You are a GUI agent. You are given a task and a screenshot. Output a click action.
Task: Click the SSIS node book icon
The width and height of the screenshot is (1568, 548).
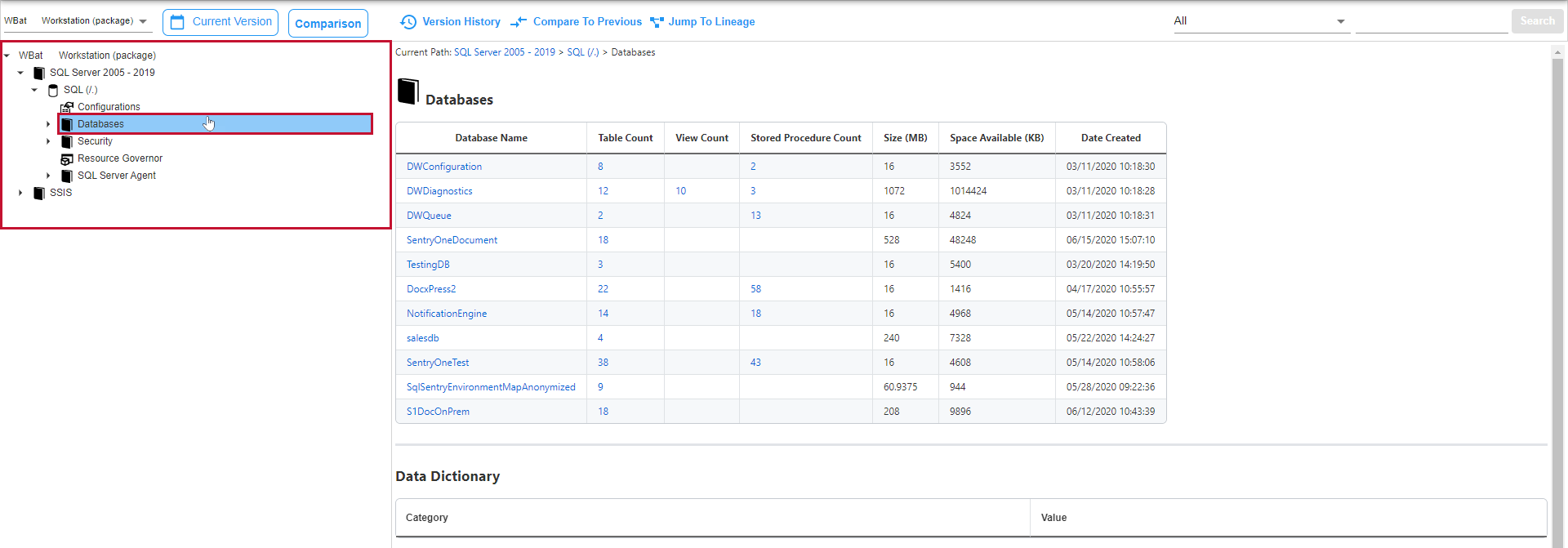[39, 193]
